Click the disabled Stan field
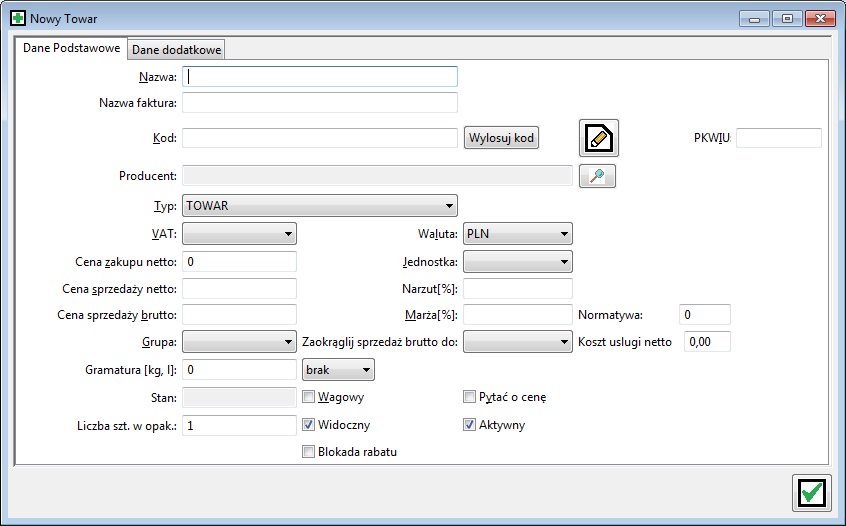846x526 pixels. [240, 398]
